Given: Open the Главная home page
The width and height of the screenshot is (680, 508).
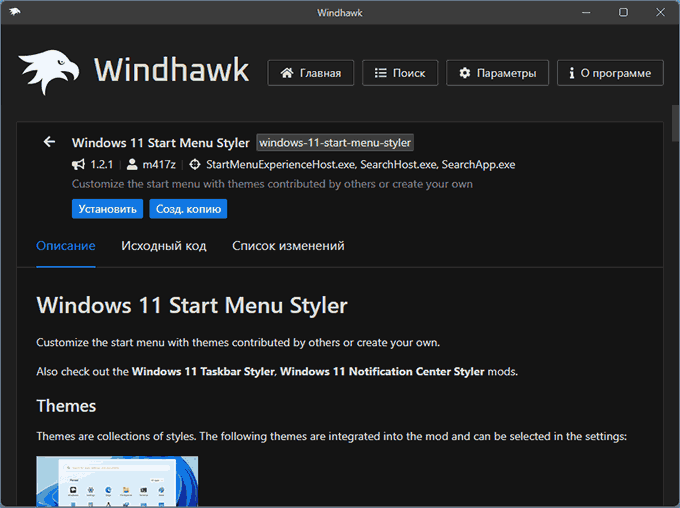Looking at the screenshot, I should coord(311,73).
